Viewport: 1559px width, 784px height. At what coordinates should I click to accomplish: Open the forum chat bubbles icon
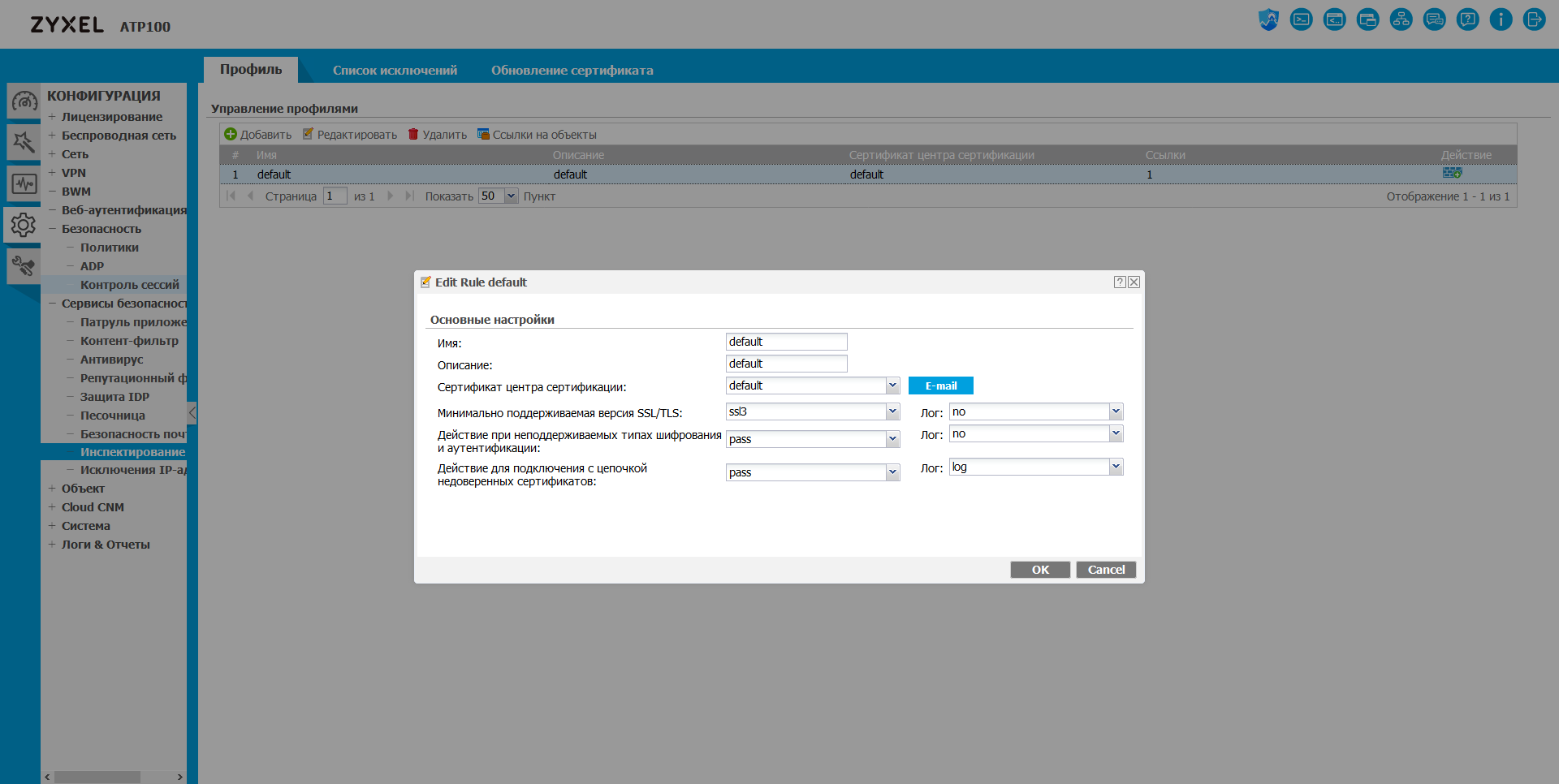(1435, 19)
